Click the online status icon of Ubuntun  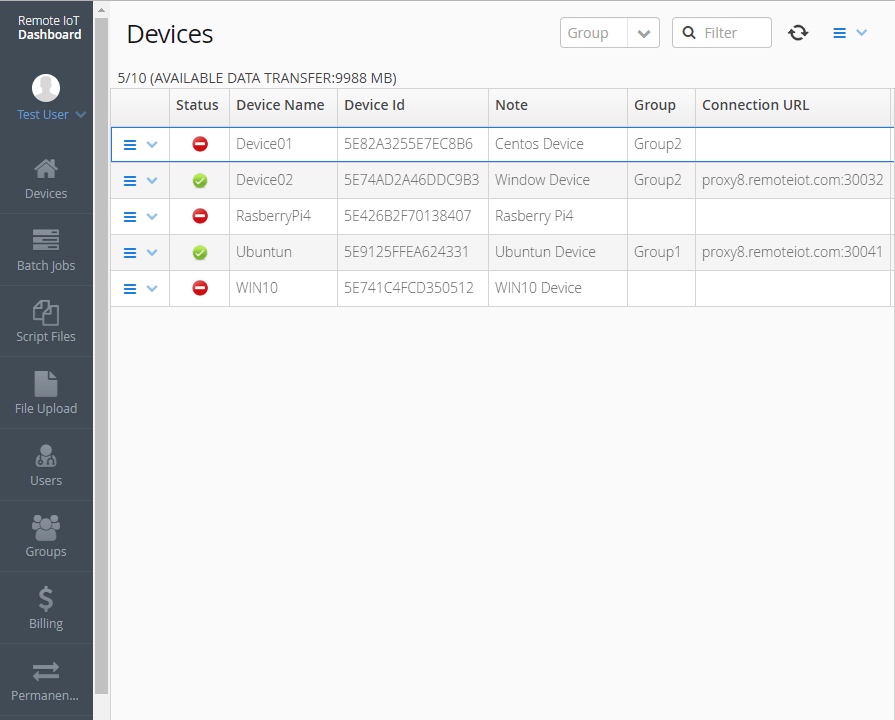click(x=200, y=252)
